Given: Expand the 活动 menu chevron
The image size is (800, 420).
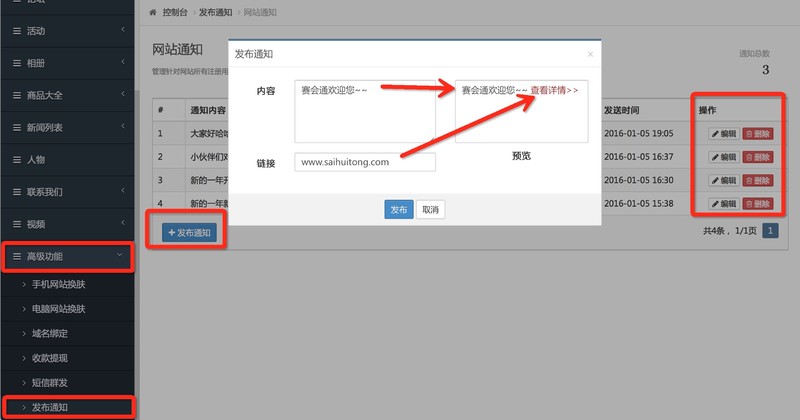Looking at the screenshot, I should pos(123,30).
